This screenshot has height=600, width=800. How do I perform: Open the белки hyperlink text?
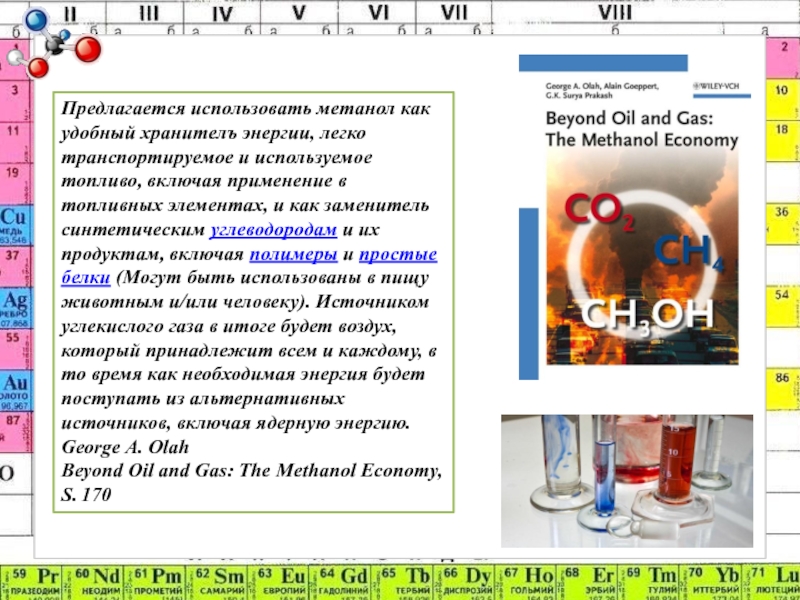coord(86,278)
